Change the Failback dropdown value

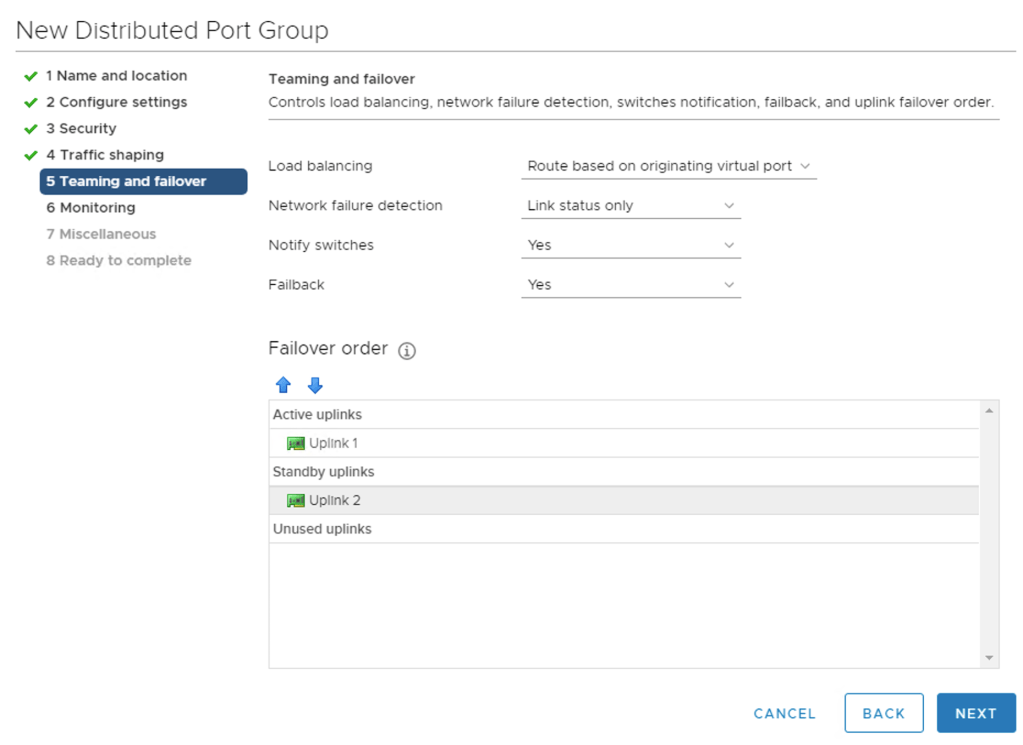(630, 285)
